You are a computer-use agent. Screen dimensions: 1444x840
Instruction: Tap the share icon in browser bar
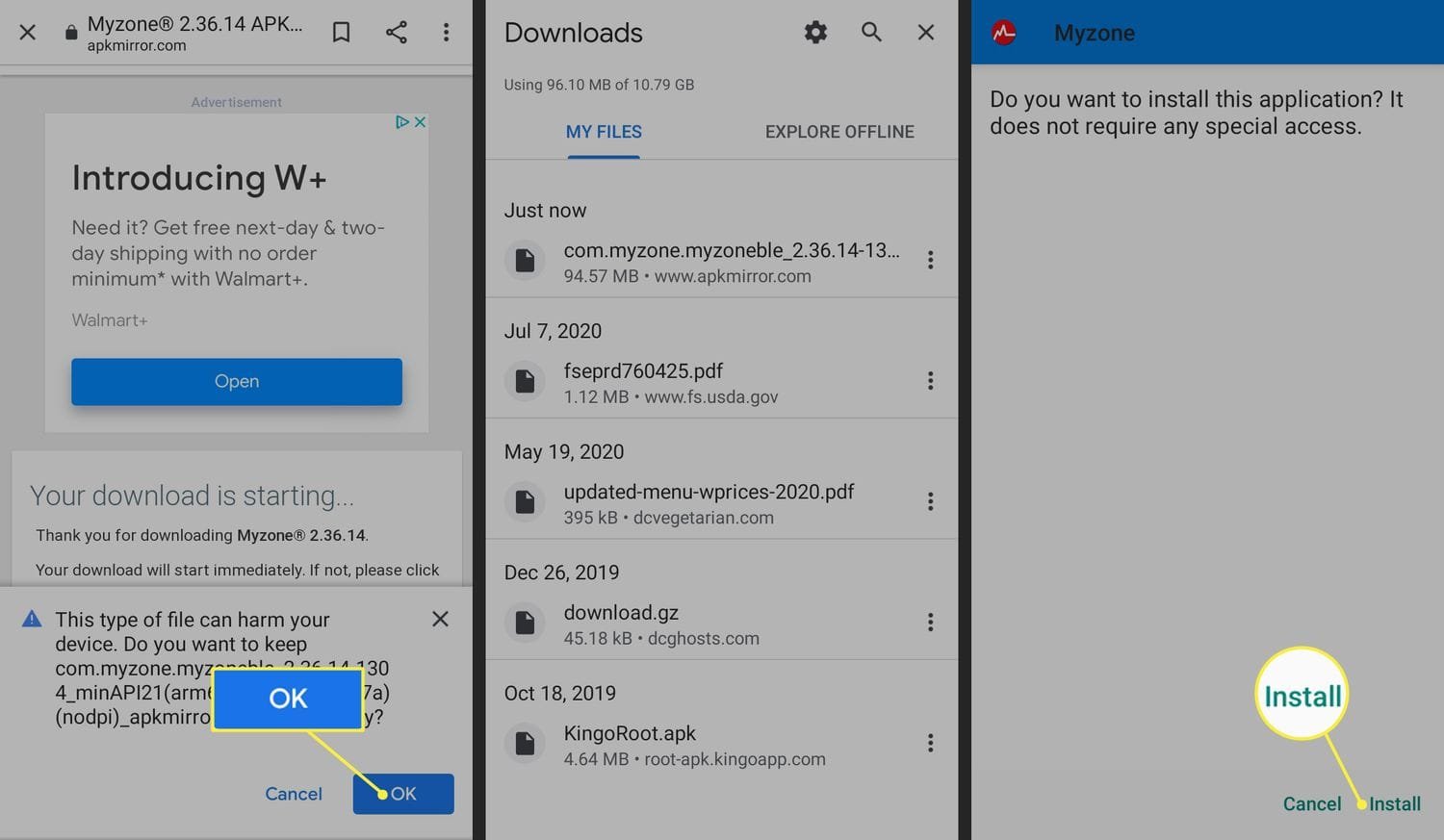[396, 33]
